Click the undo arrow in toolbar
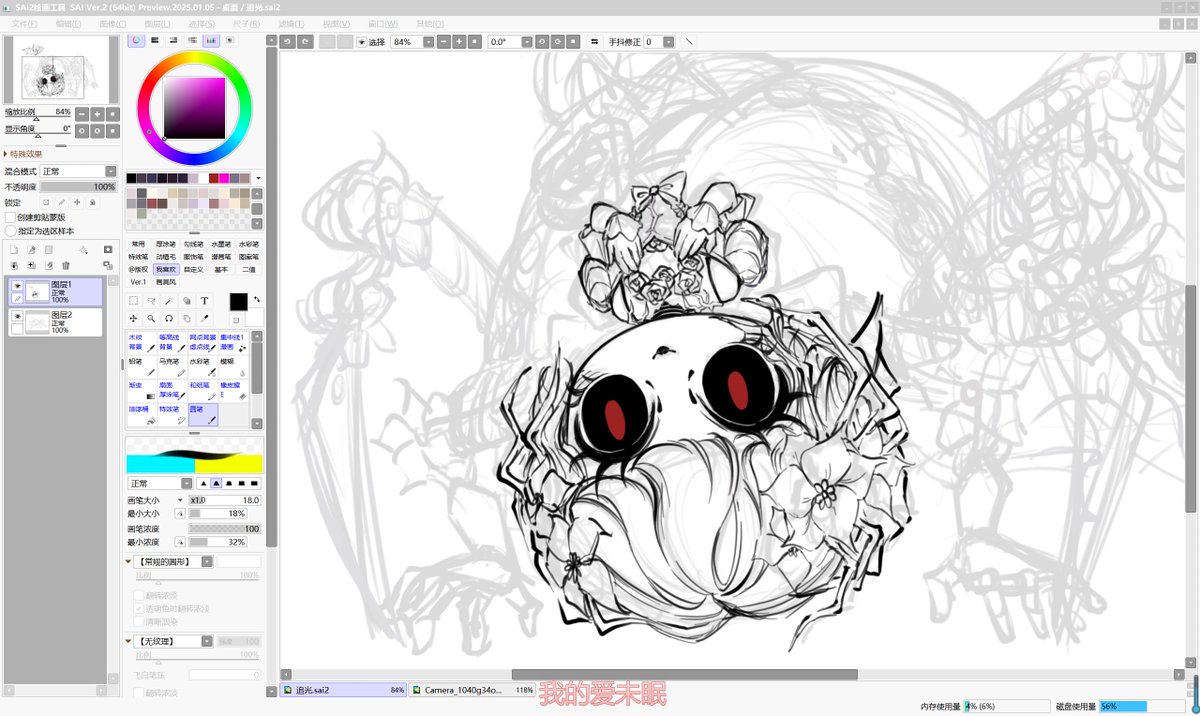This screenshot has height=716, width=1200. coord(288,42)
